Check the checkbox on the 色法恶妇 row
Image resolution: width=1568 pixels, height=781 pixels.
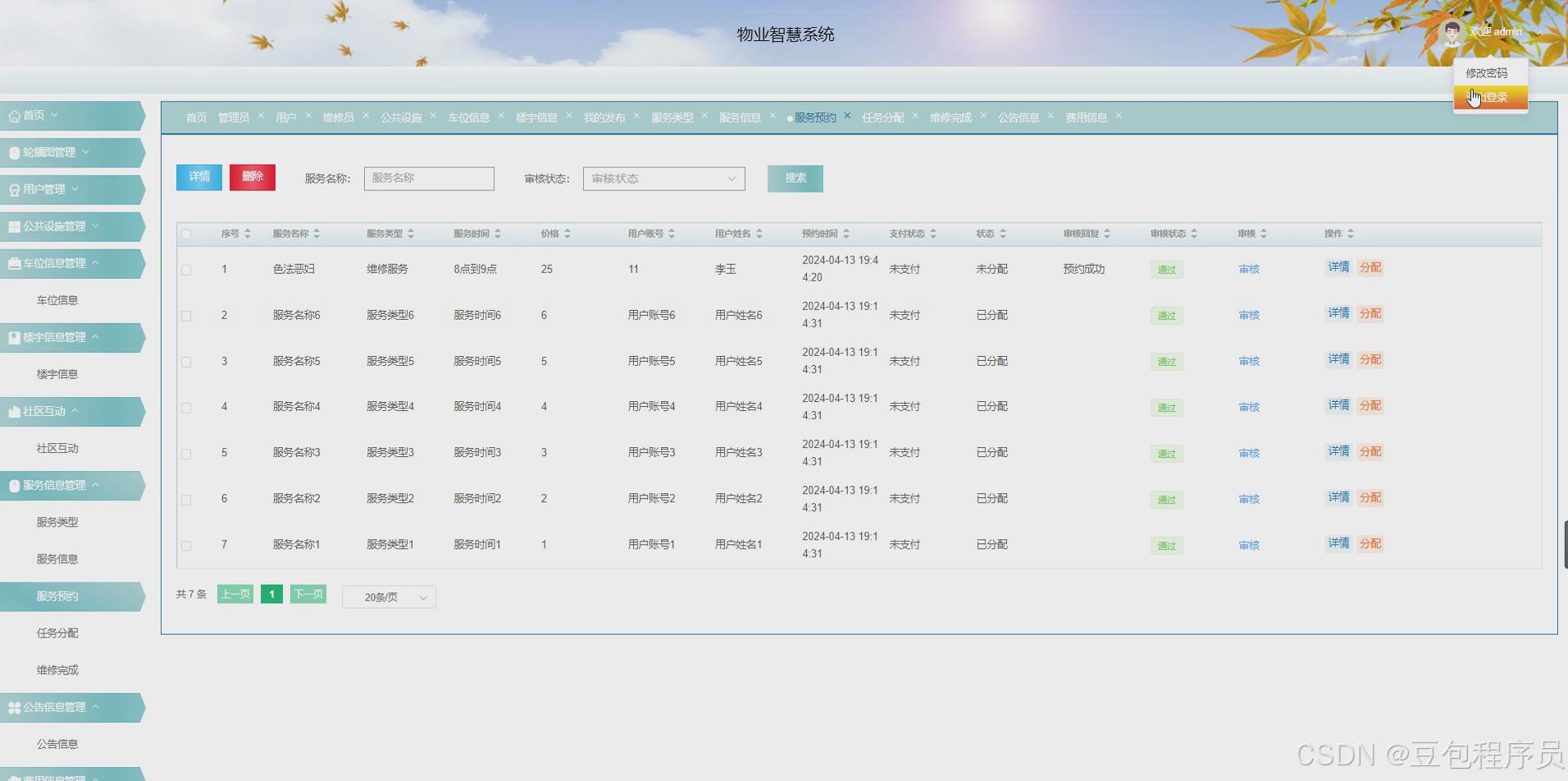[186, 269]
